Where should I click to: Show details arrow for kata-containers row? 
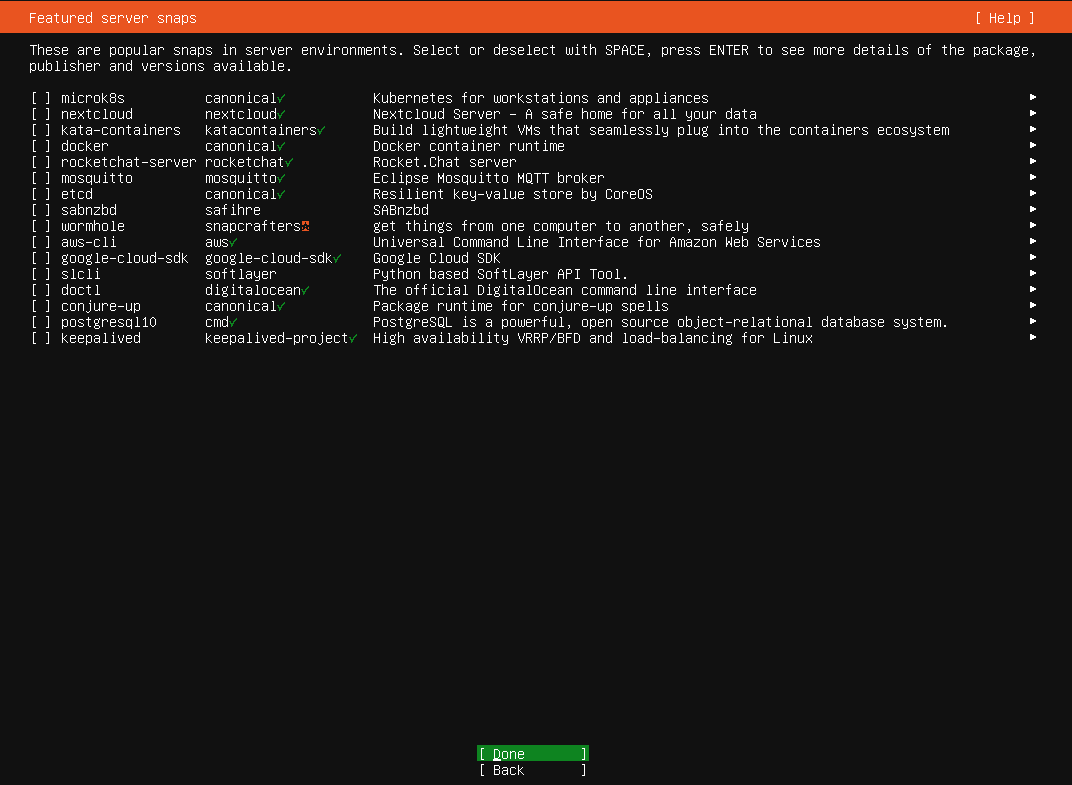tap(1033, 129)
